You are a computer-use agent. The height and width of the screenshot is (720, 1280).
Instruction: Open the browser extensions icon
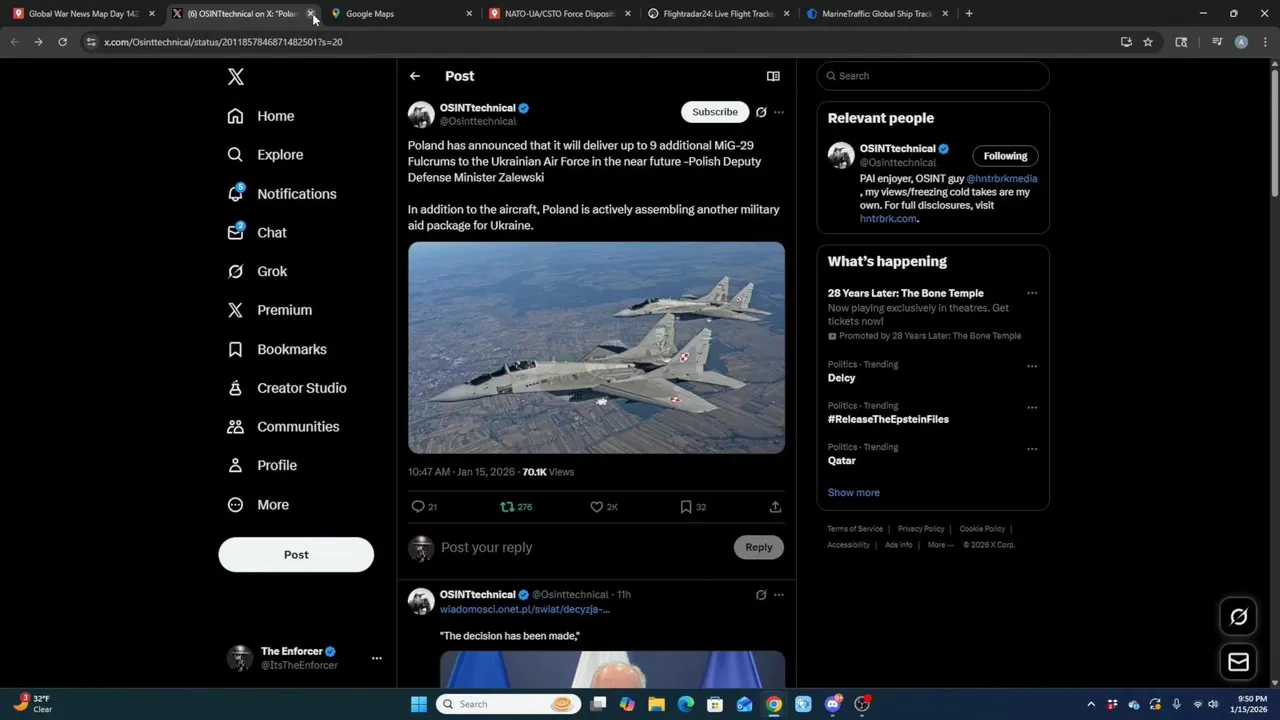[x=1181, y=42]
